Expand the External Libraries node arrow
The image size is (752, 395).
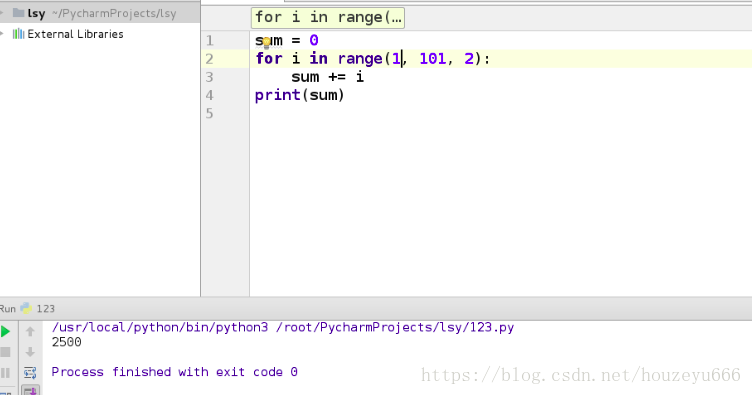(2, 34)
